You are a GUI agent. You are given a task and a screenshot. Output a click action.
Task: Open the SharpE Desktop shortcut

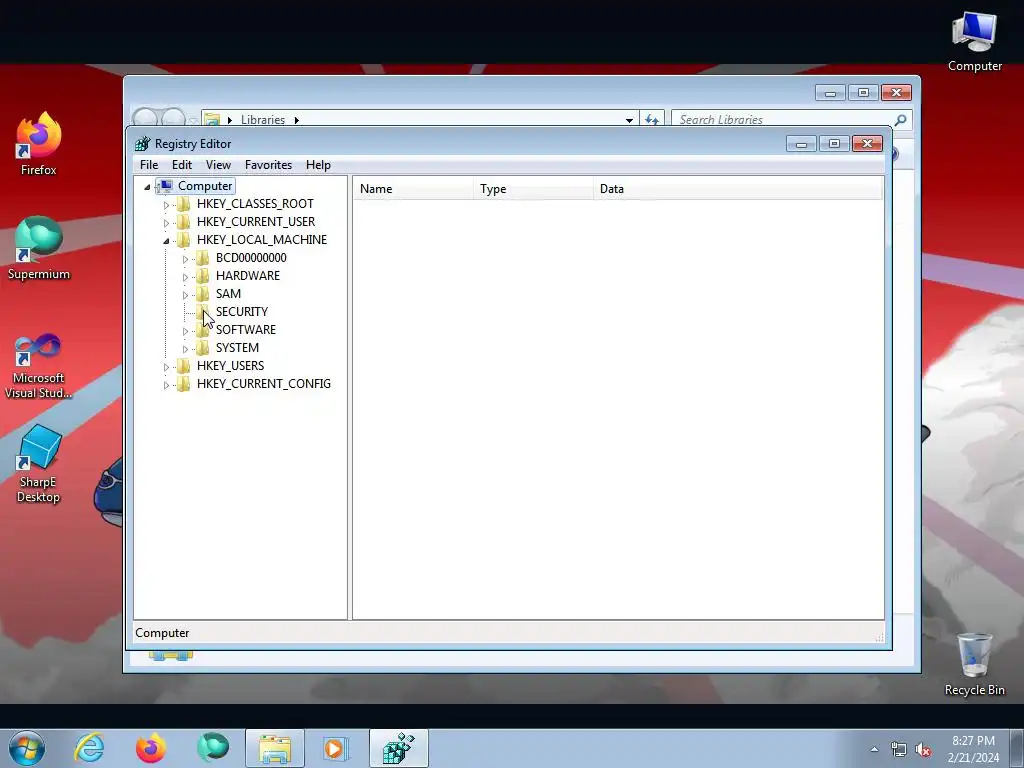(39, 464)
